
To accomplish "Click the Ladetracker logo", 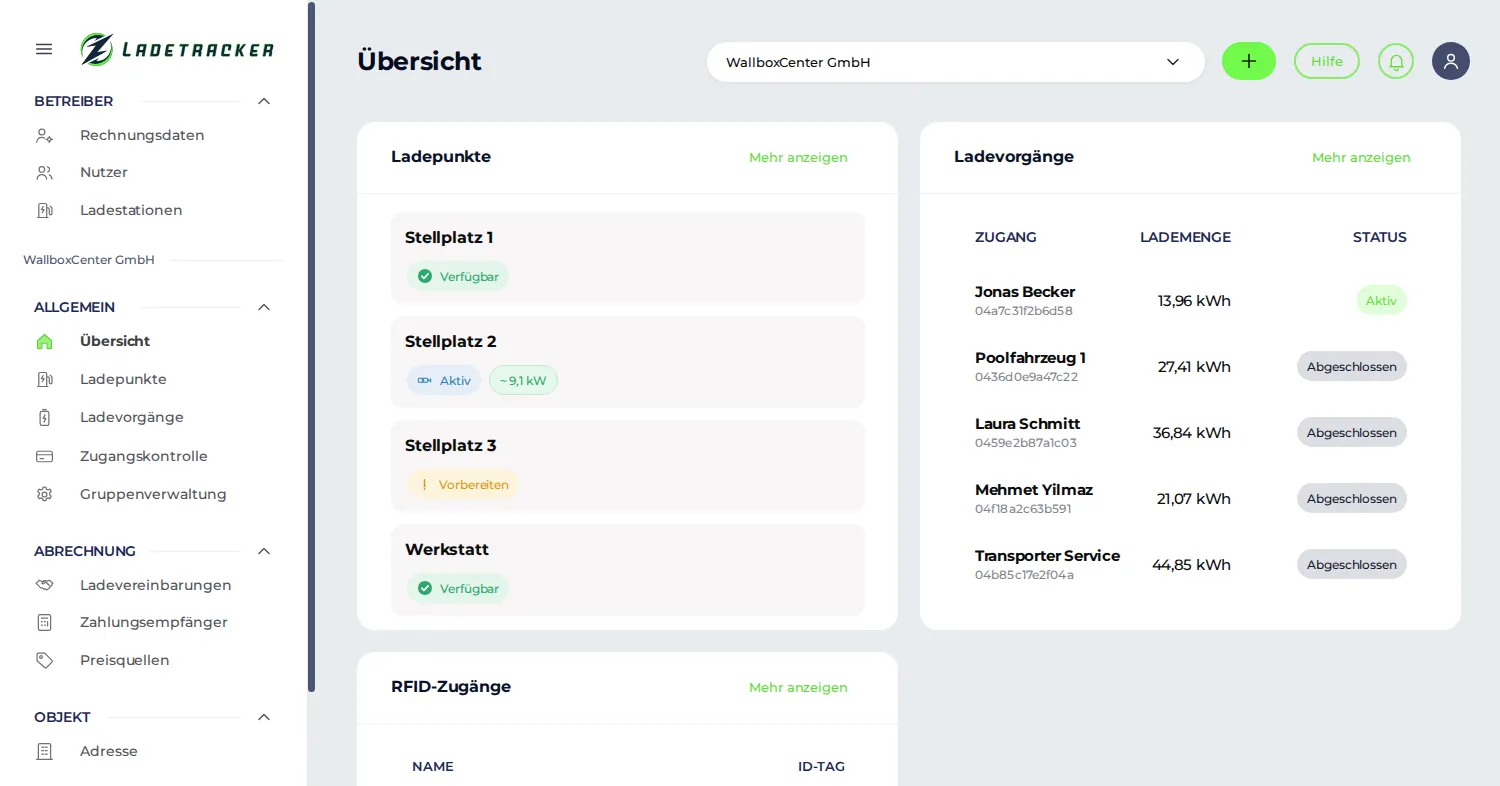I will (x=177, y=49).
